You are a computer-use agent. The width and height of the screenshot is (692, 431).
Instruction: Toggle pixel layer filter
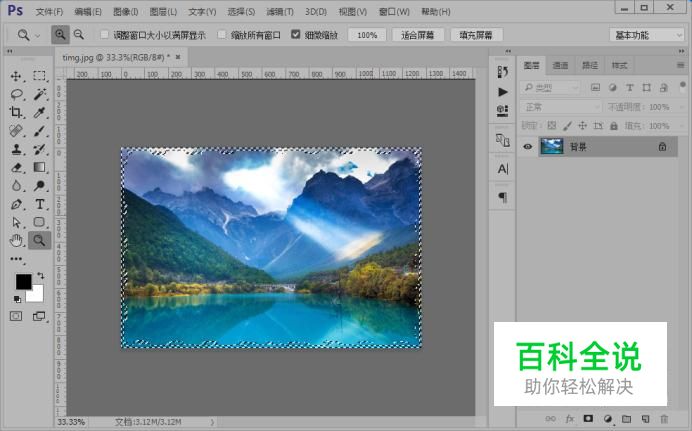click(x=595, y=87)
